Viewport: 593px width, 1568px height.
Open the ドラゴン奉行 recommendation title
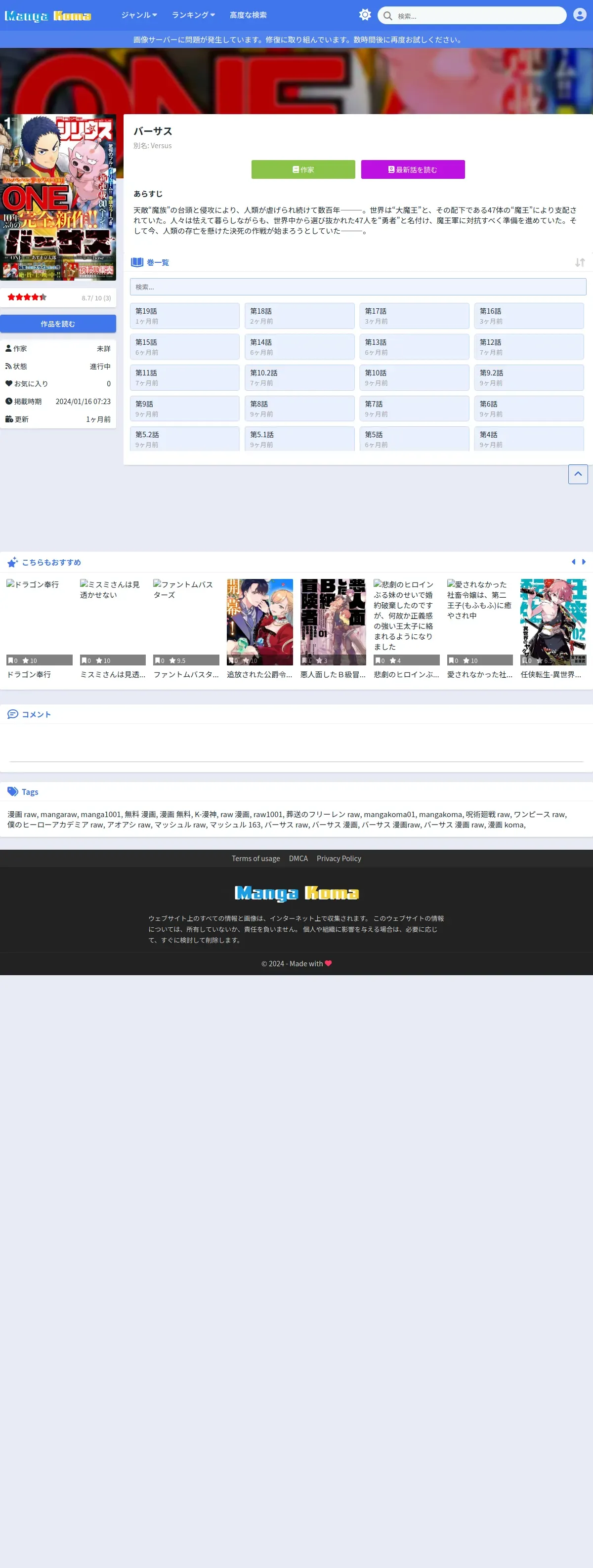pos(29,674)
